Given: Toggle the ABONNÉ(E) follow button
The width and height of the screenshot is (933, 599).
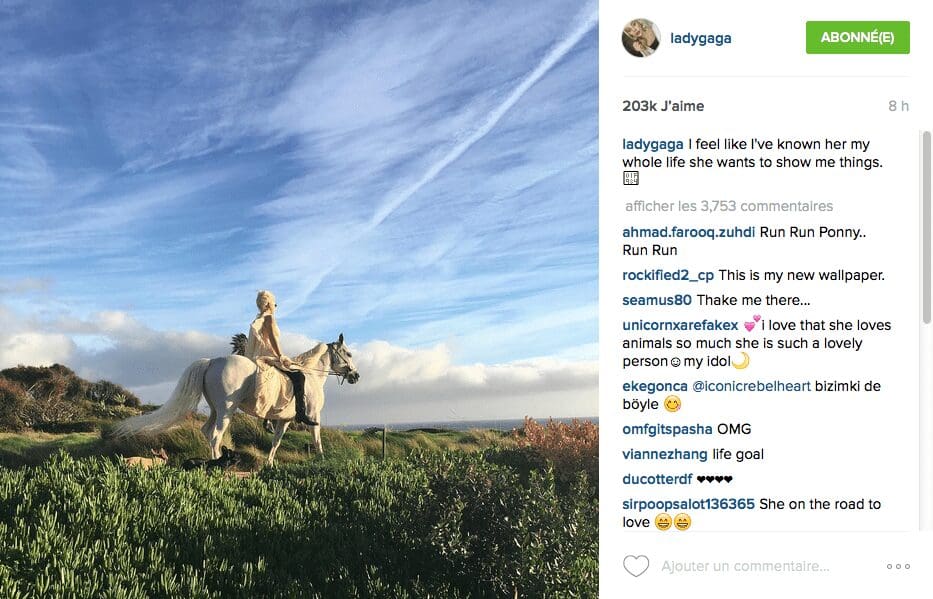Looking at the screenshot, I should (857, 37).
